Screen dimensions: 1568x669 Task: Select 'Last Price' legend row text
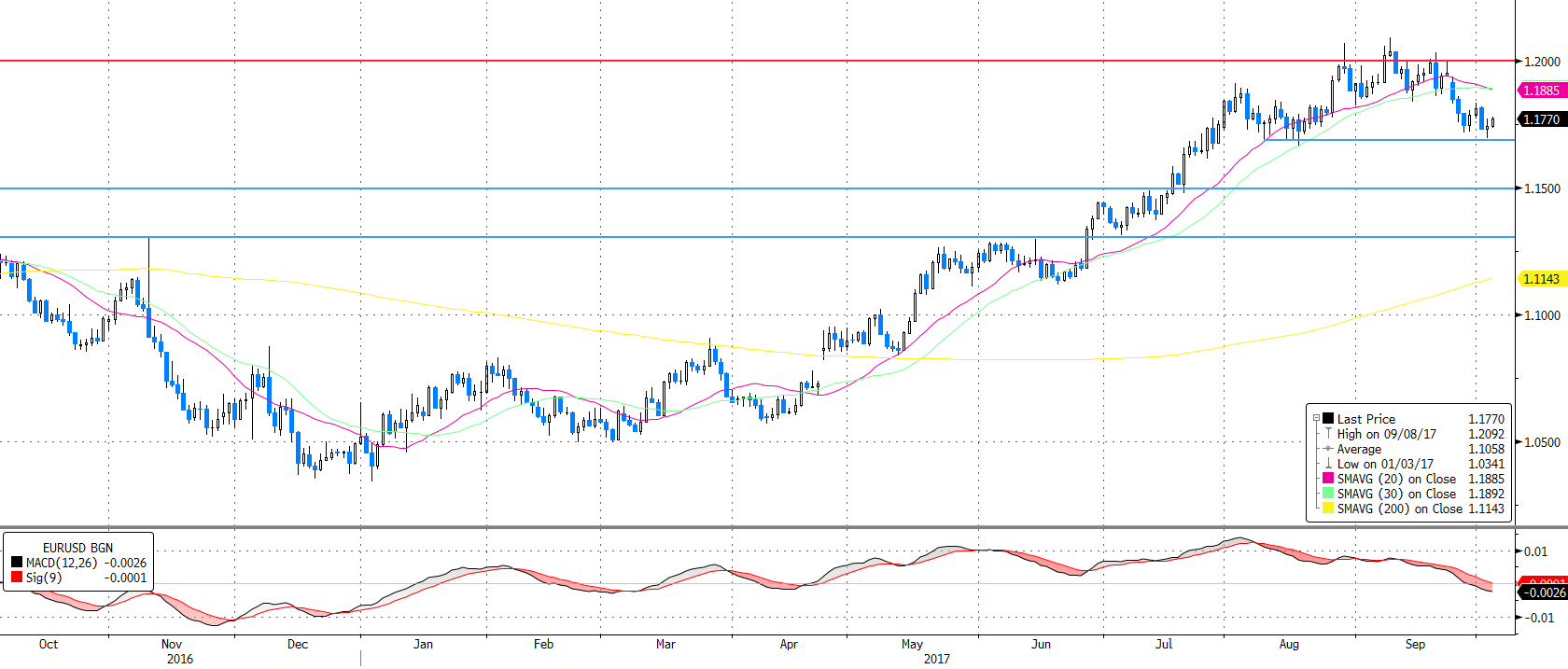(1366, 419)
